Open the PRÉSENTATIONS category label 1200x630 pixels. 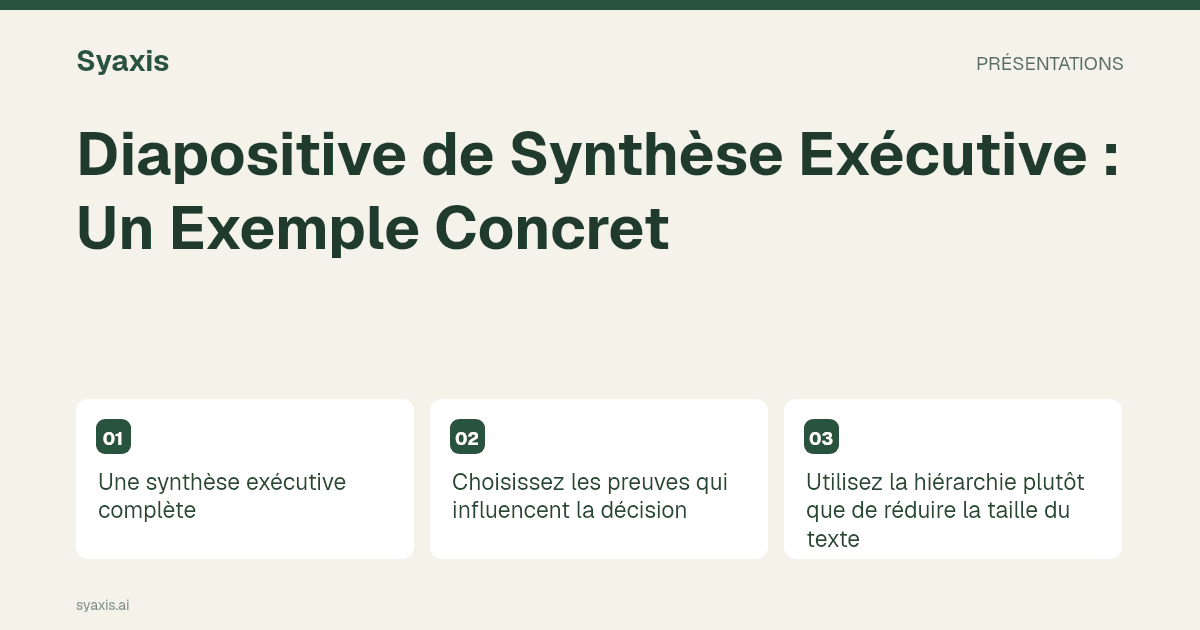tap(1049, 64)
